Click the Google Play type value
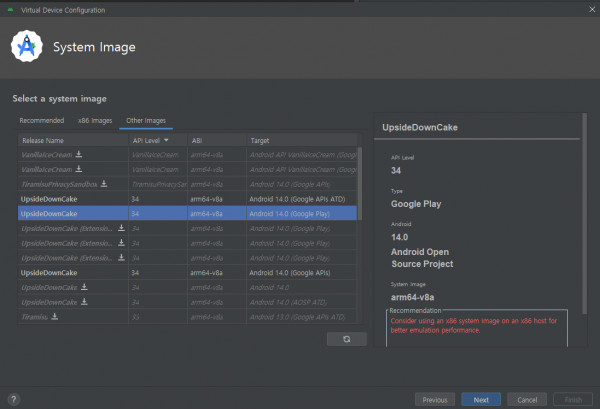This screenshot has height=409, width=600. (x=416, y=204)
